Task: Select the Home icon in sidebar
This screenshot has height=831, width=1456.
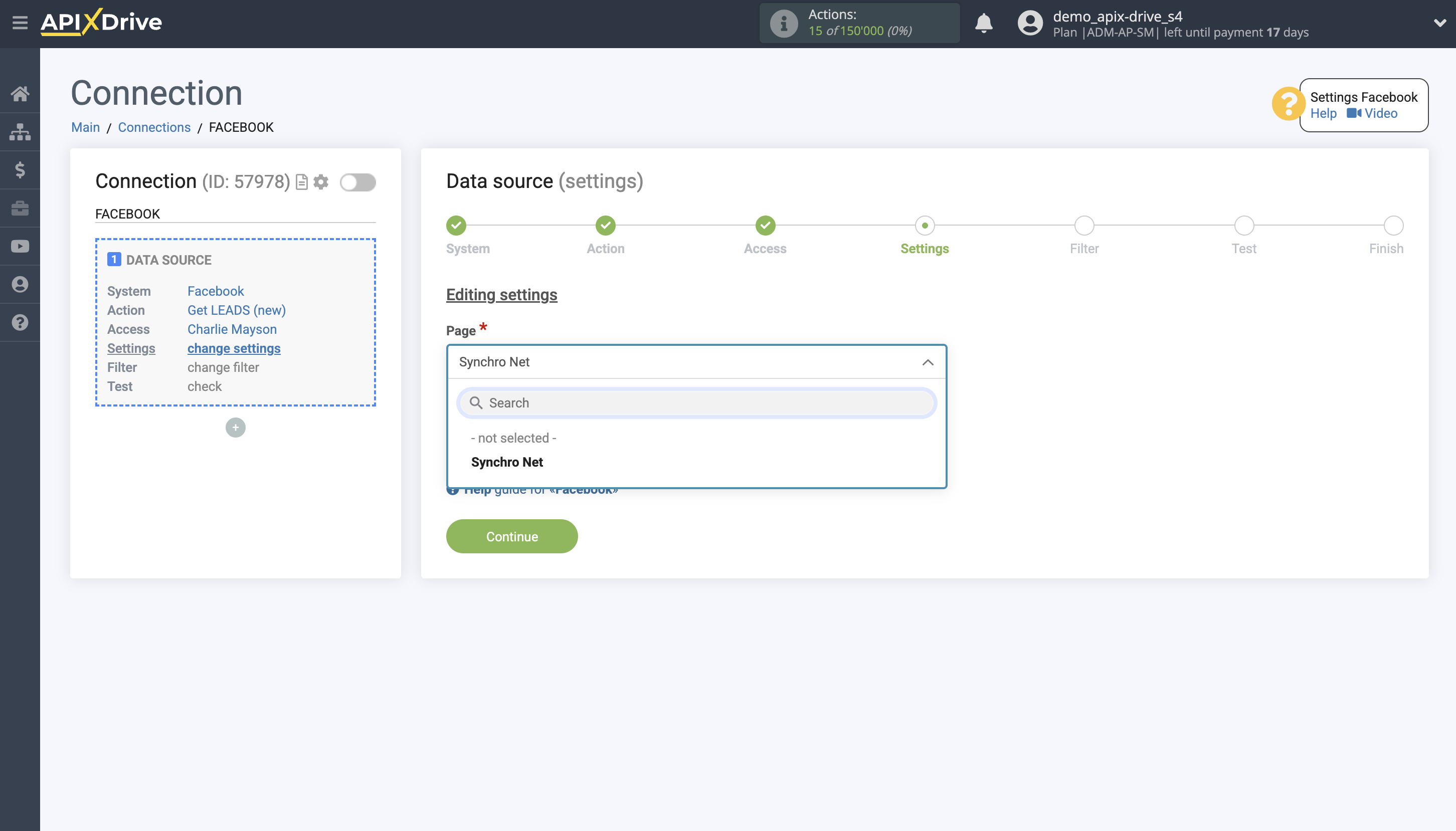Action: coord(21,93)
